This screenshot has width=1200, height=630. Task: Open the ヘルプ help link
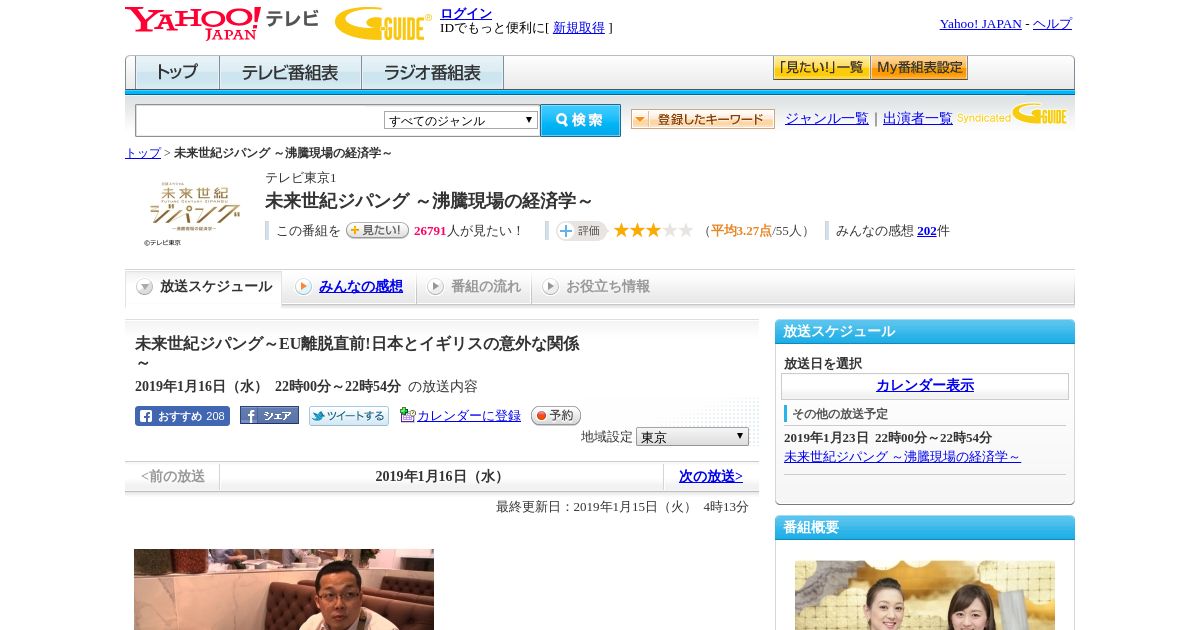click(x=1052, y=24)
